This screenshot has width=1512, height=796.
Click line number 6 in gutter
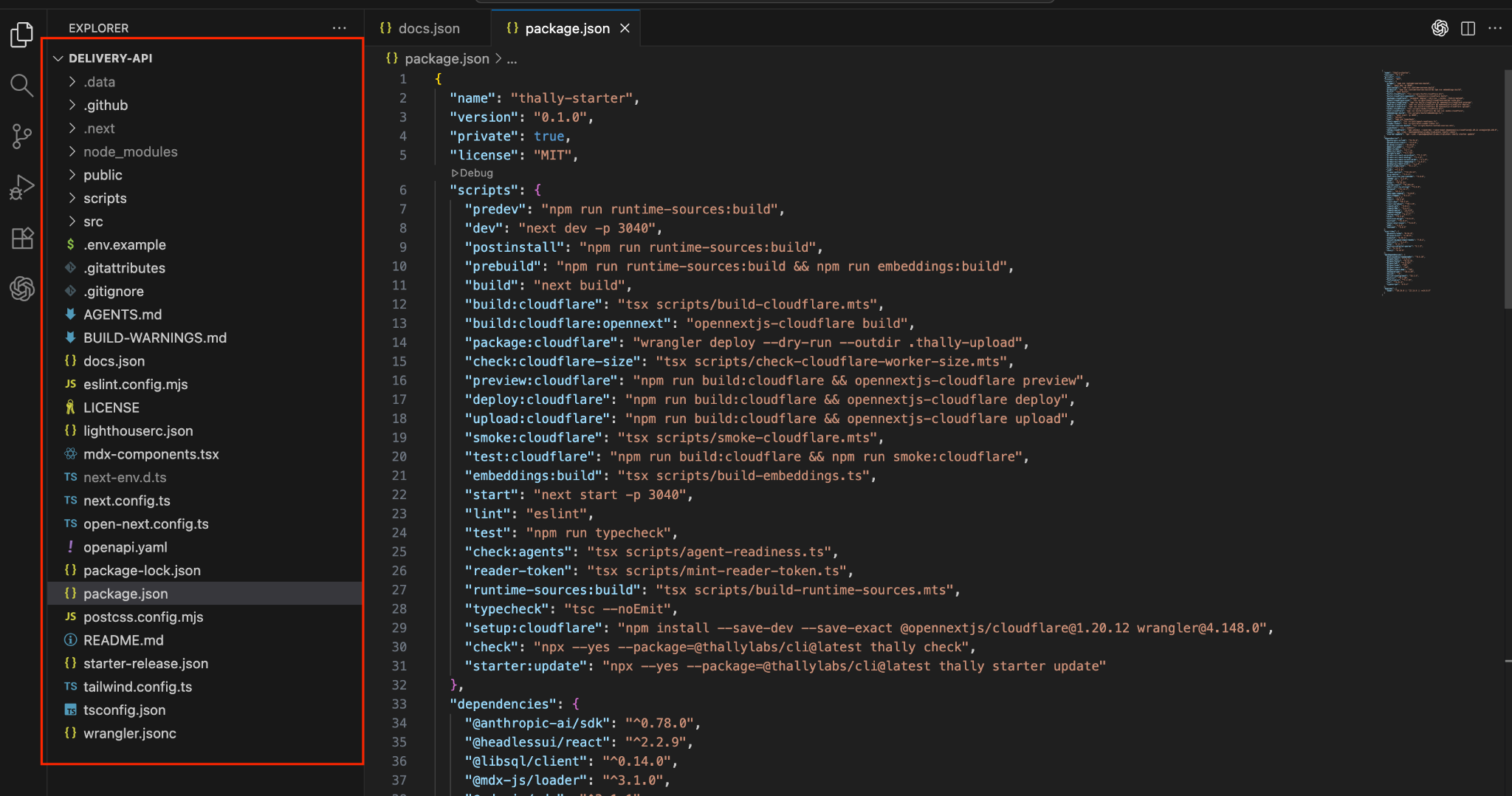click(x=403, y=190)
